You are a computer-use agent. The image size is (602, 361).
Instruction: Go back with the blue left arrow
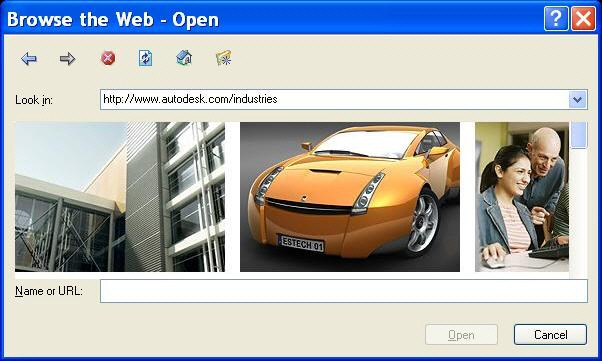[29, 59]
